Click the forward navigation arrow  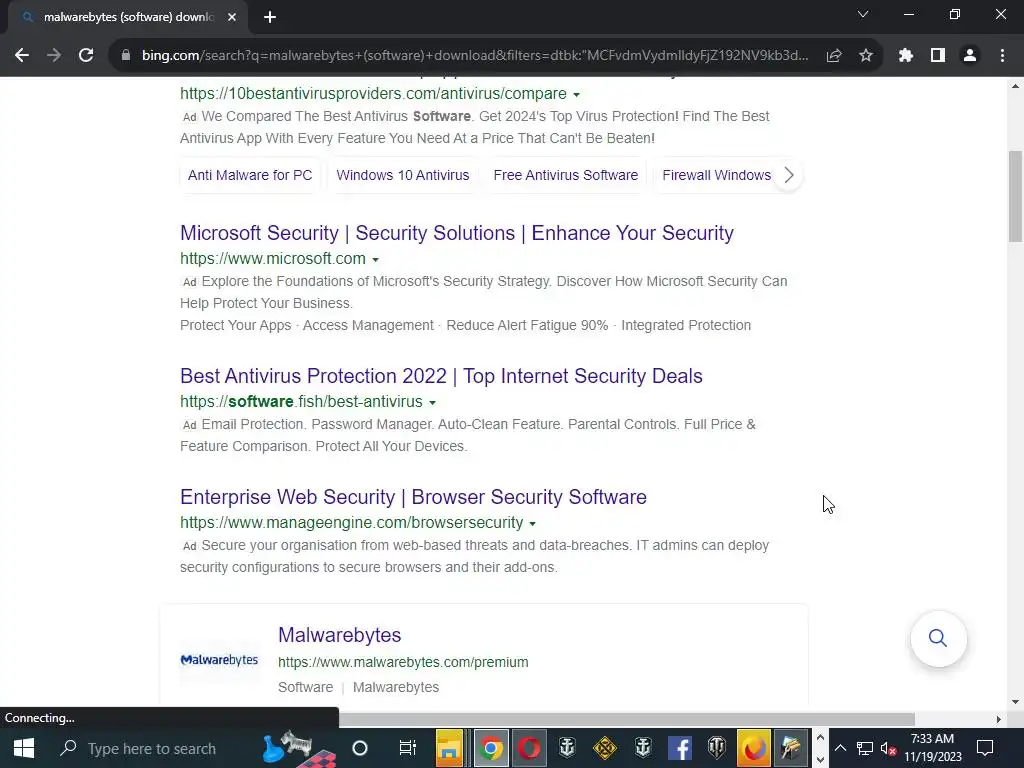point(54,56)
